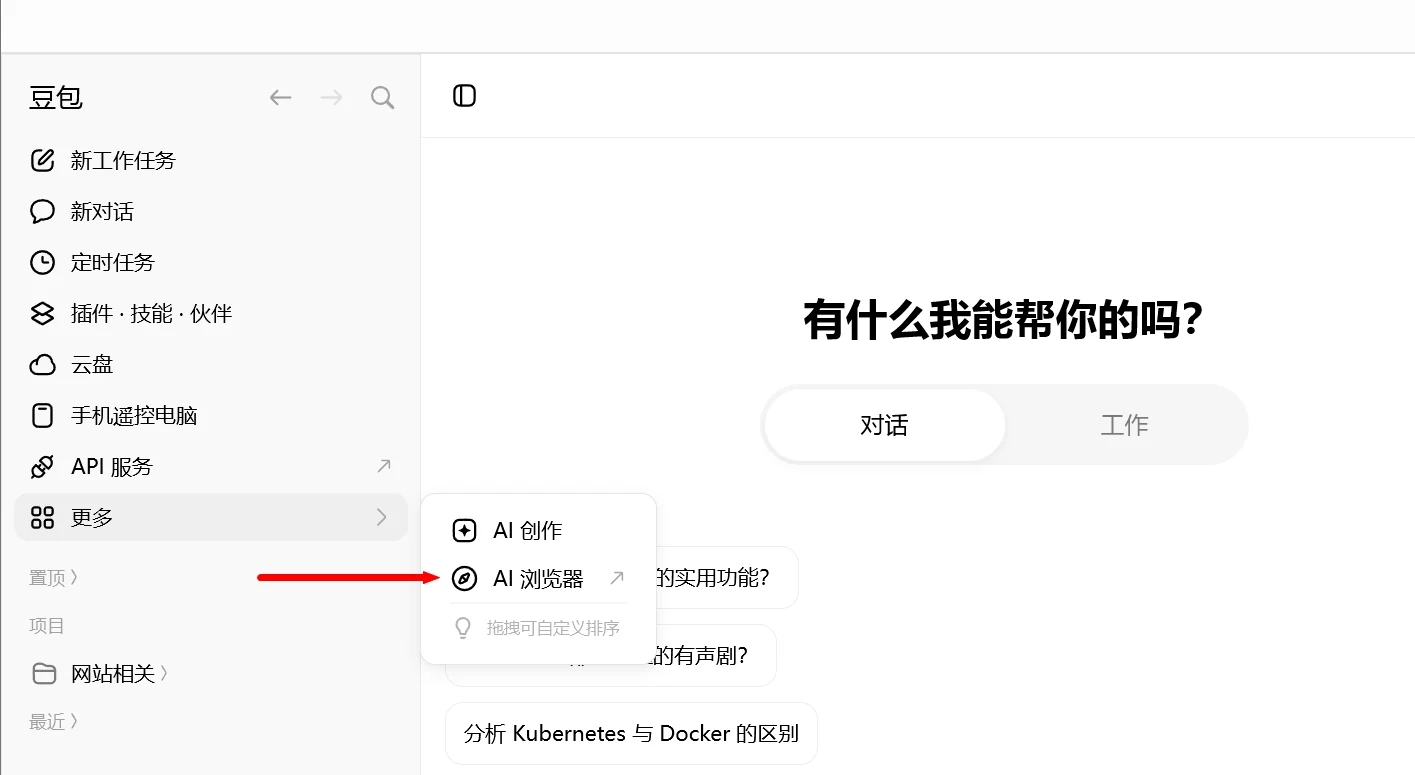Click the sparkle icon for AI 创作

(x=464, y=530)
